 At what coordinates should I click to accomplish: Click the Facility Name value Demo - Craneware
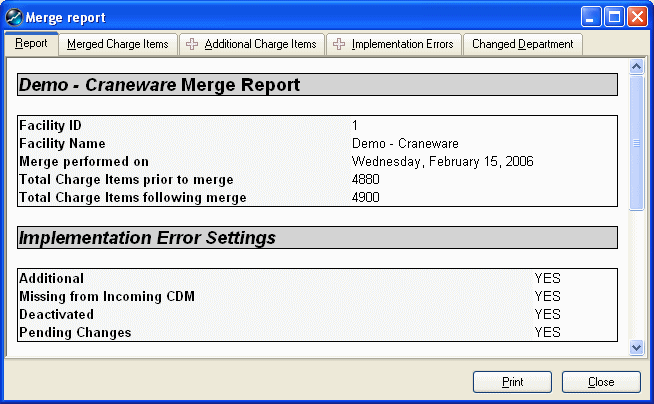click(400, 144)
